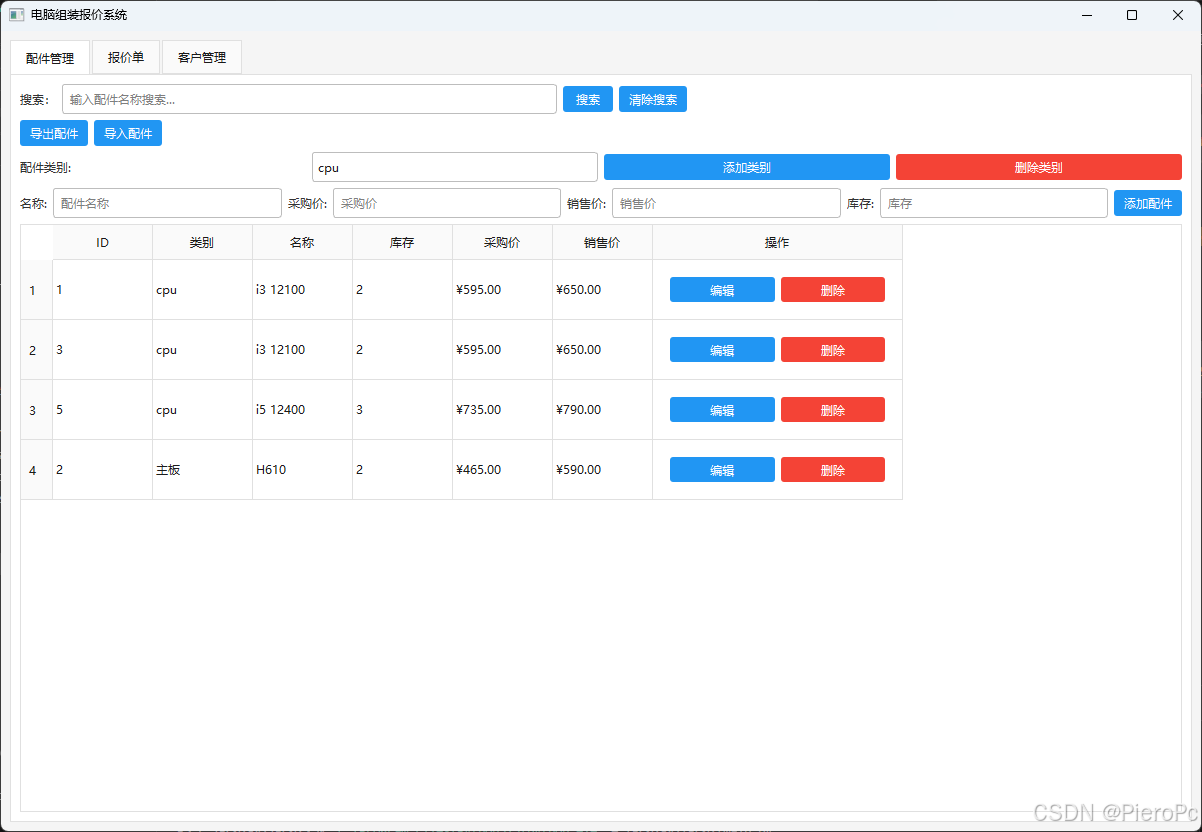The height and width of the screenshot is (832, 1202).
Task: Click the 名称 column header
Action: (x=302, y=243)
